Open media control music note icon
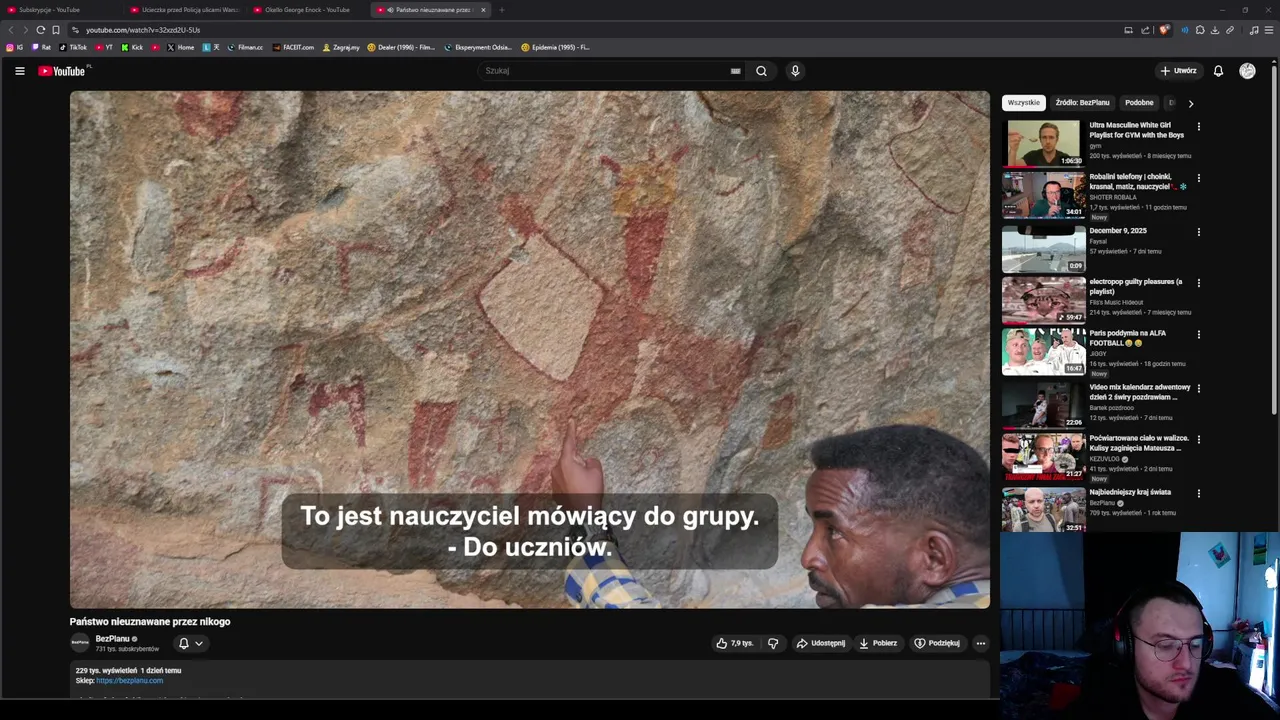This screenshot has height=720, width=1280. [x=1254, y=30]
